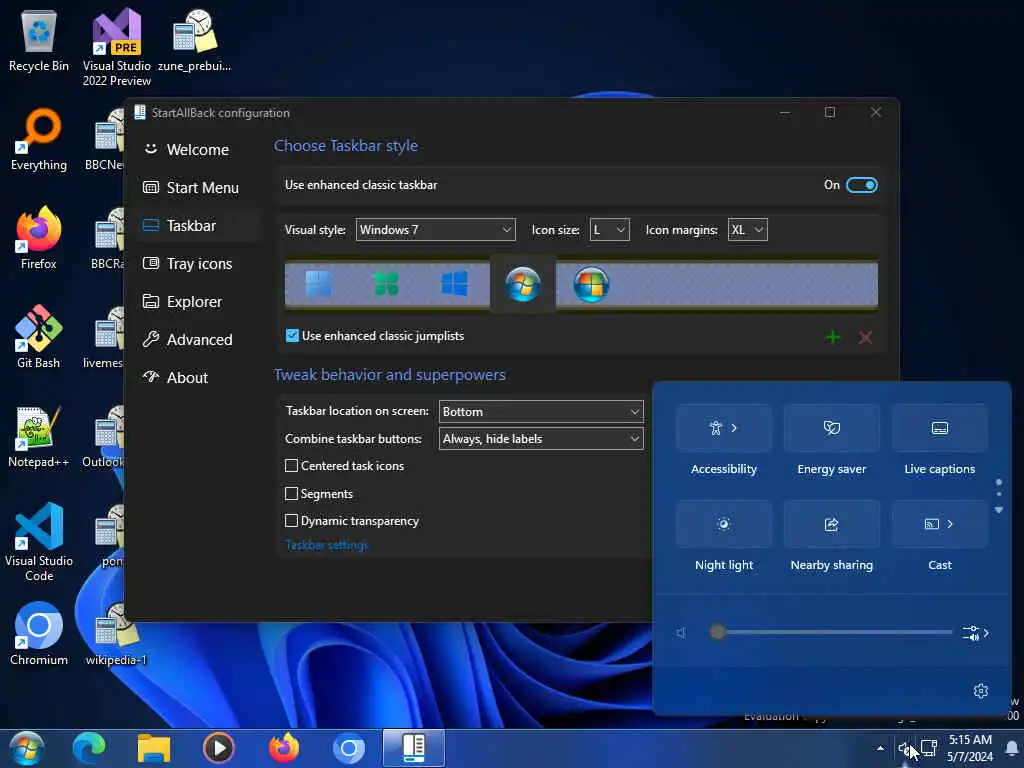1024x768 pixels.
Task: Open the About section
Action: [198, 377]
